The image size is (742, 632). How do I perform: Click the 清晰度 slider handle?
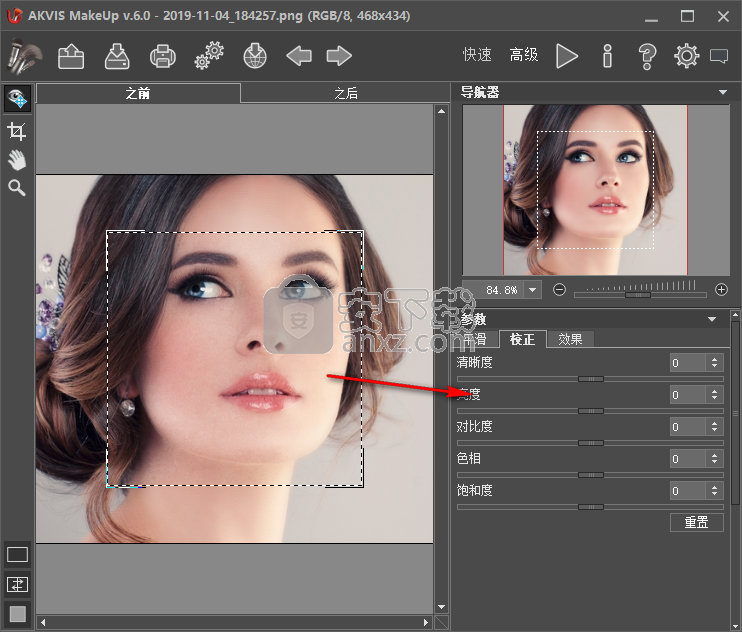tap(591, 379)
